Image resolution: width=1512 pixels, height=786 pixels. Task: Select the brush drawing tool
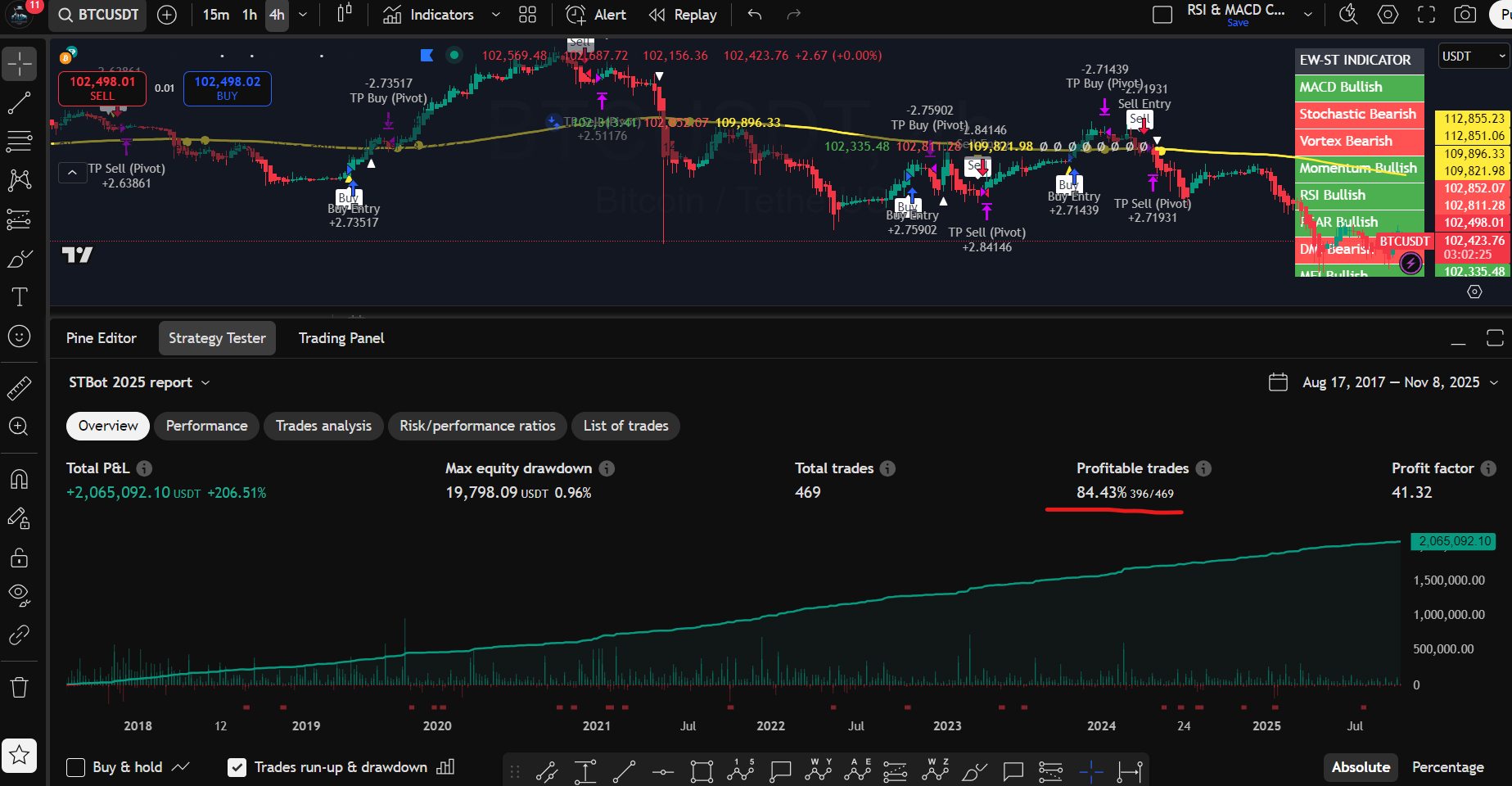[x=20, y=259]
